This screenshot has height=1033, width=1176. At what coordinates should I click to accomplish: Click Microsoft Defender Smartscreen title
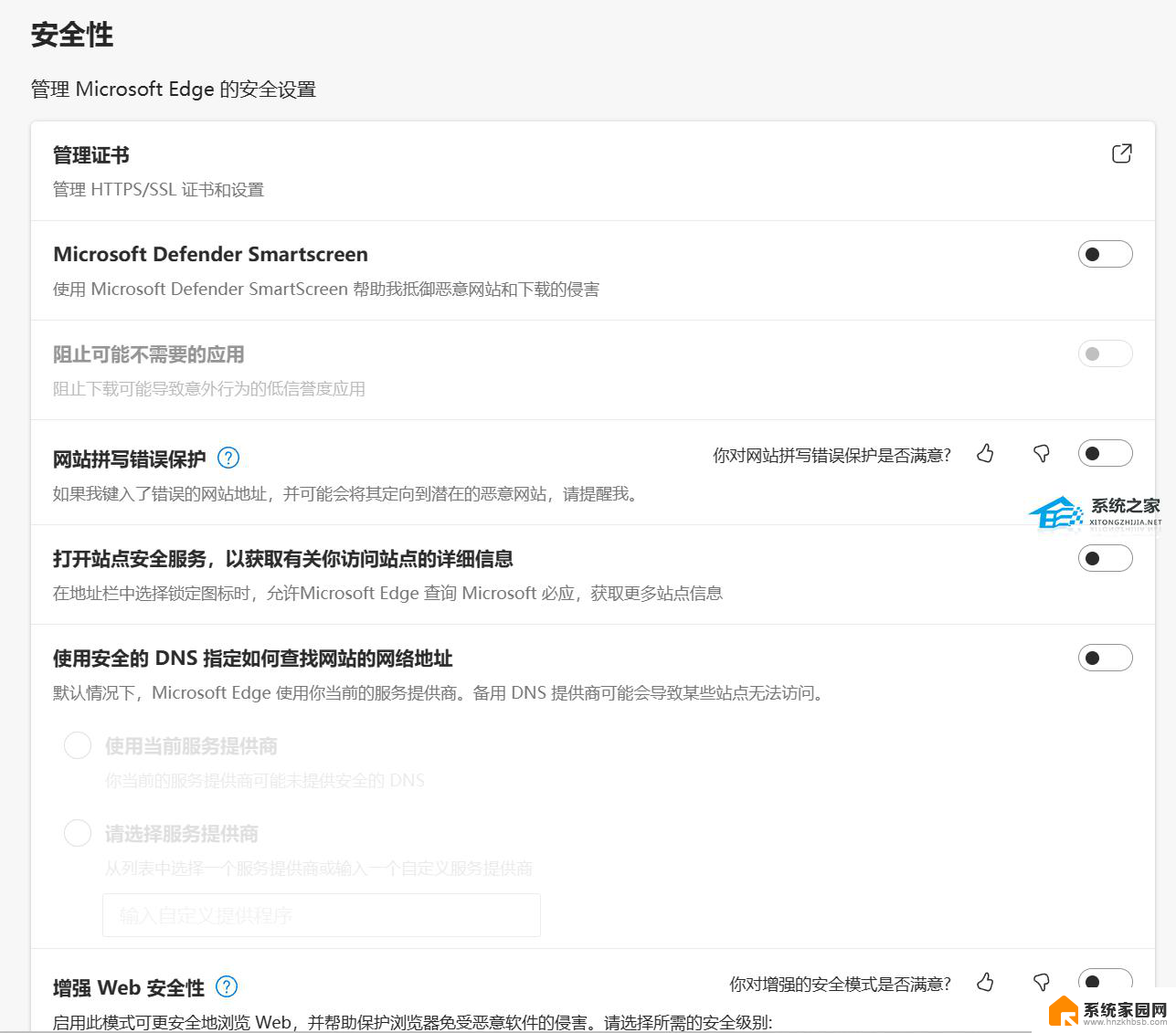coord(210,254)
